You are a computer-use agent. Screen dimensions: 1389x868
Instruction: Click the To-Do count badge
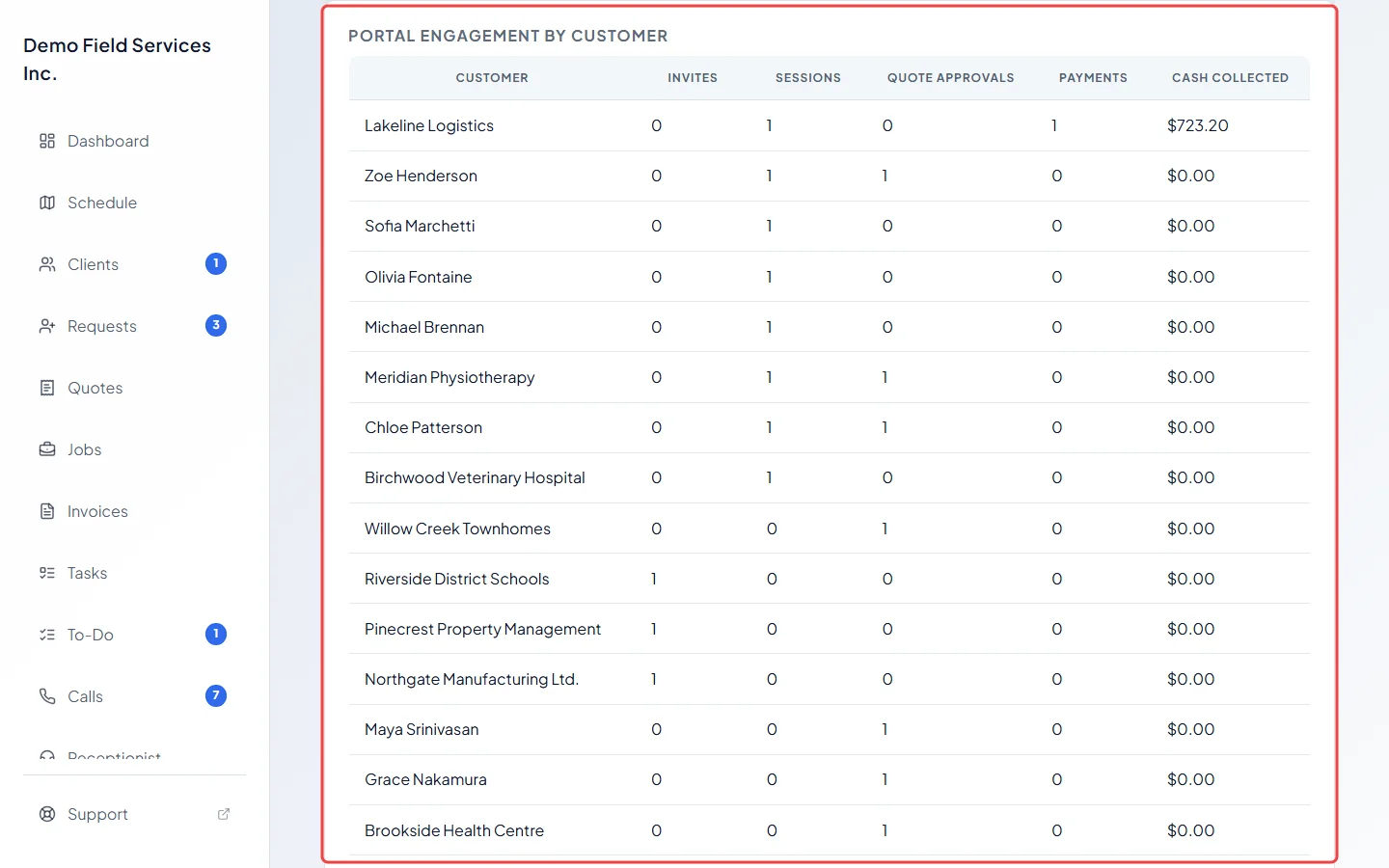click(216, 634)
